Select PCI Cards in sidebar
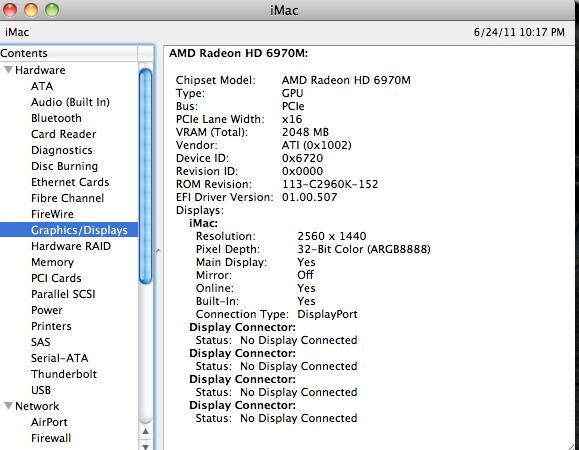The height and width of the screenshot is (450, 579). 56,278
